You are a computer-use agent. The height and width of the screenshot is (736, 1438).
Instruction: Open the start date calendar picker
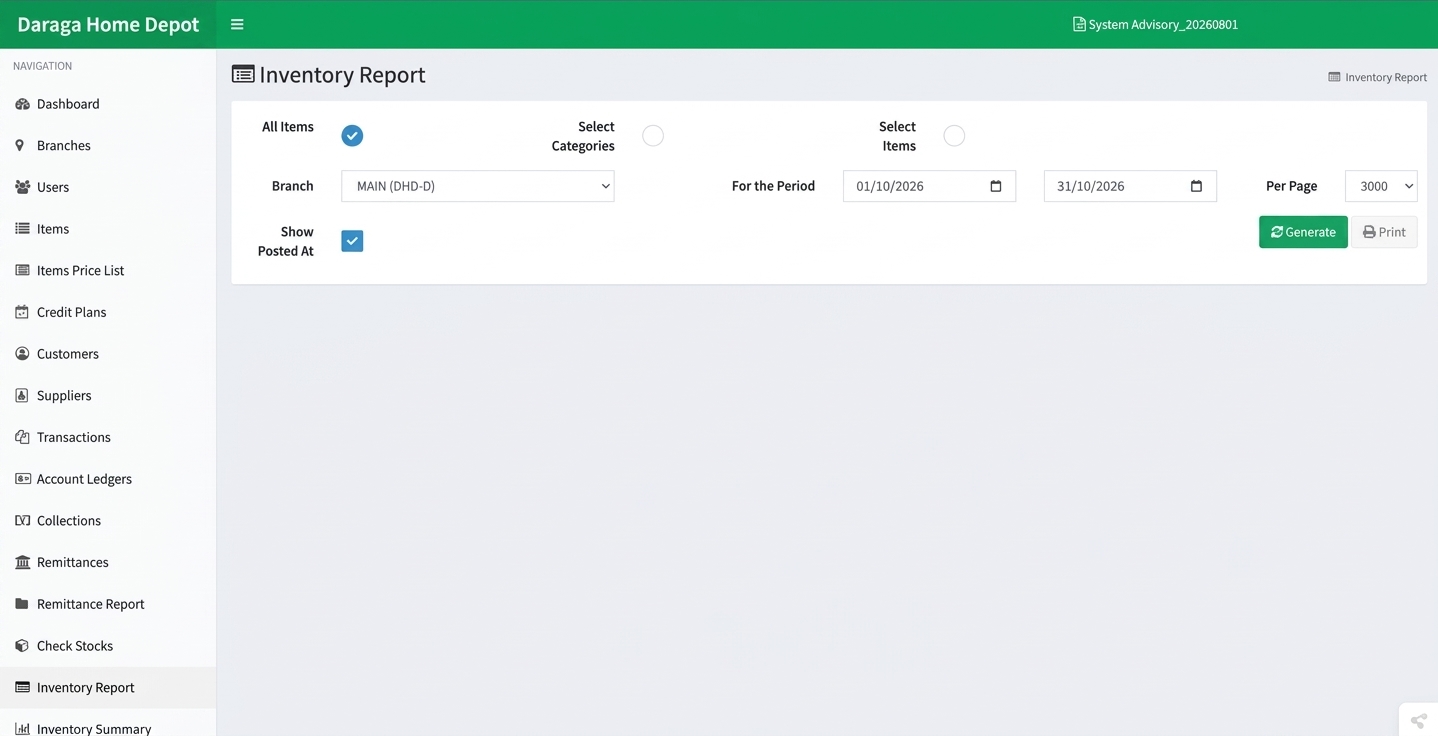[996, 186]
